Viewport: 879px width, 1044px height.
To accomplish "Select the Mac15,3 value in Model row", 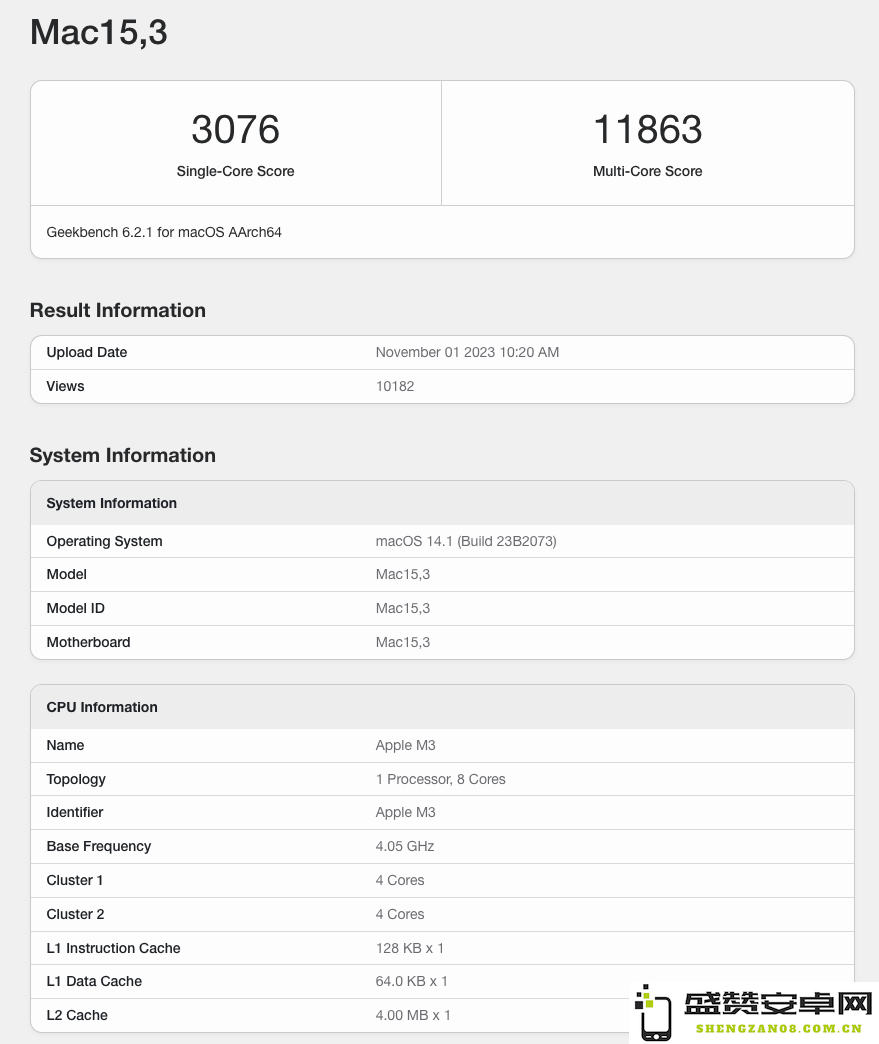I will coord(403,574).
